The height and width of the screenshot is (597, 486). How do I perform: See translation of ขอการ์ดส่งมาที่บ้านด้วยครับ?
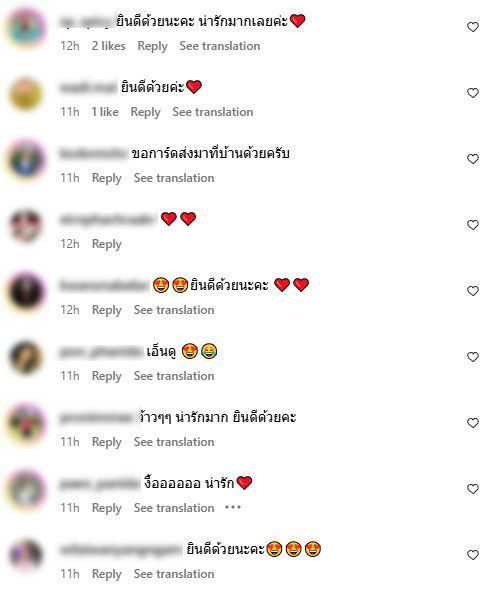click(174, 178)
